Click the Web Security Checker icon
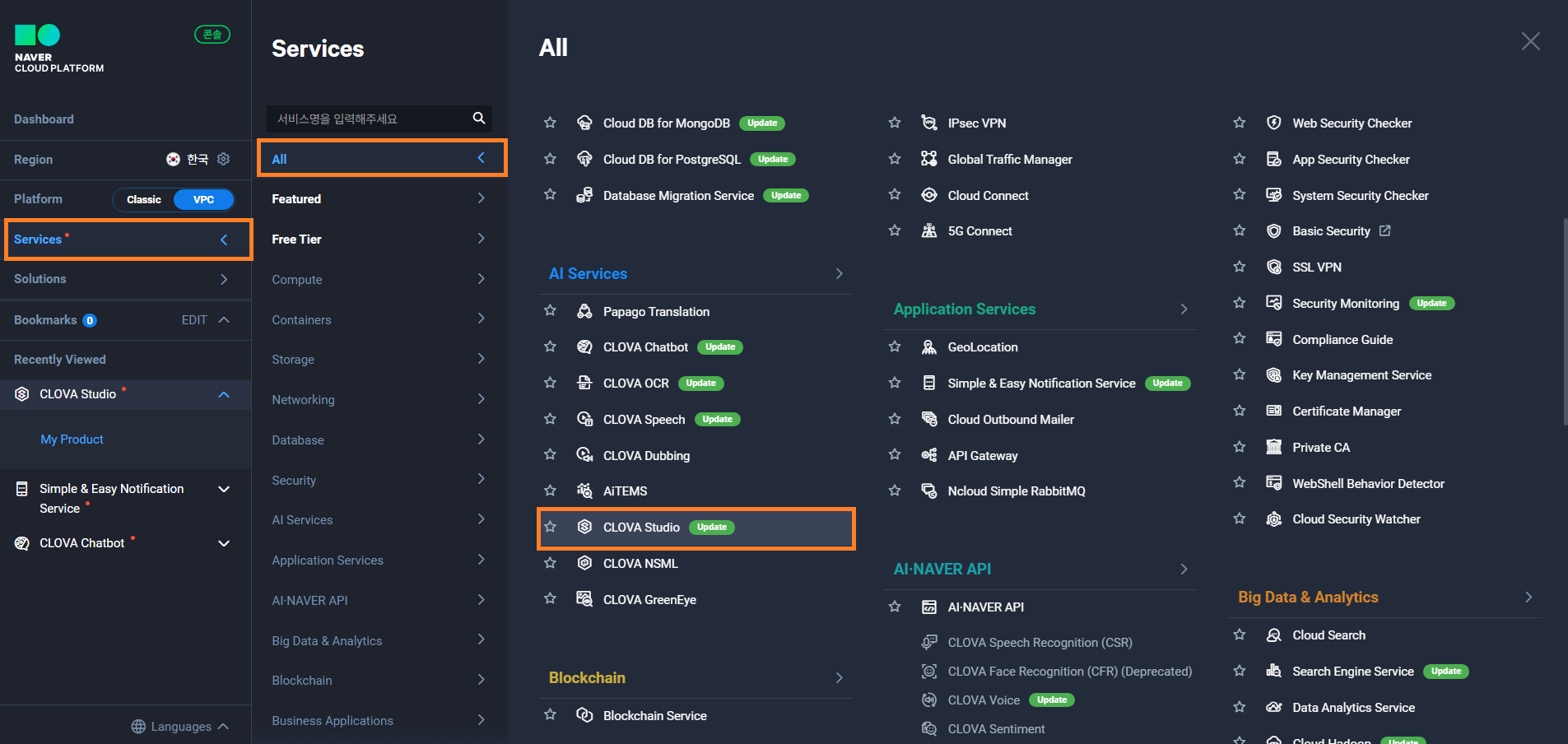This screenshot has height=744, width=1568. click(x=1274, y=123)
